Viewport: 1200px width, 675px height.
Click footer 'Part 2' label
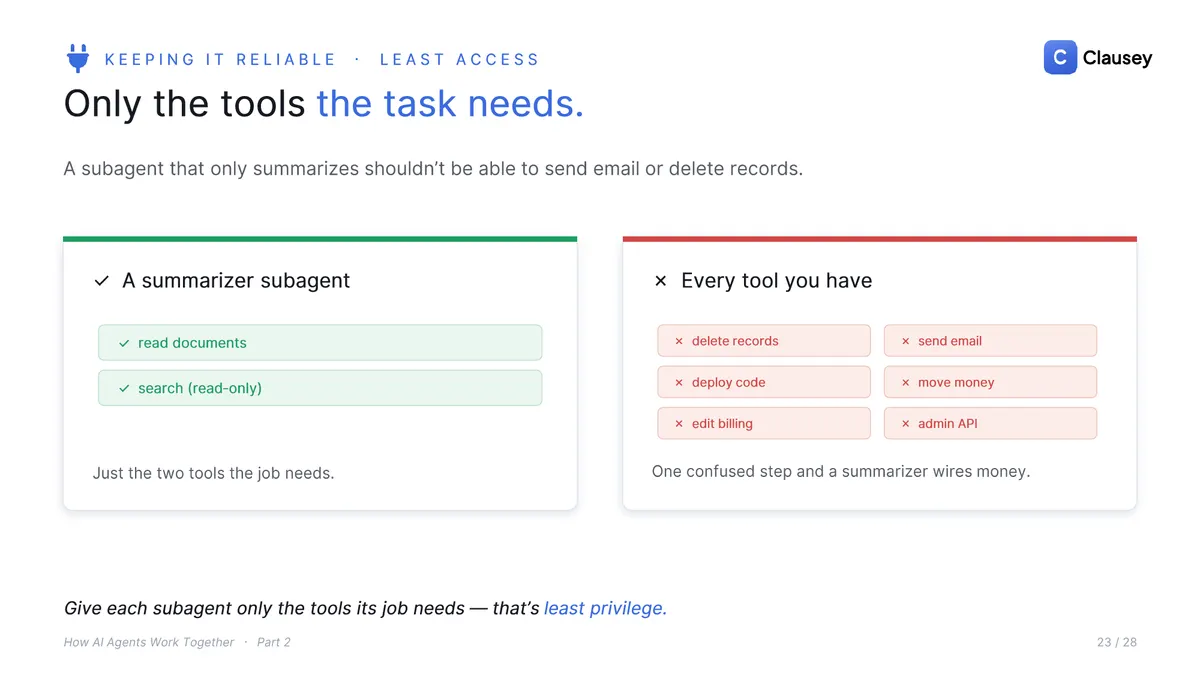tap(274, 642)
